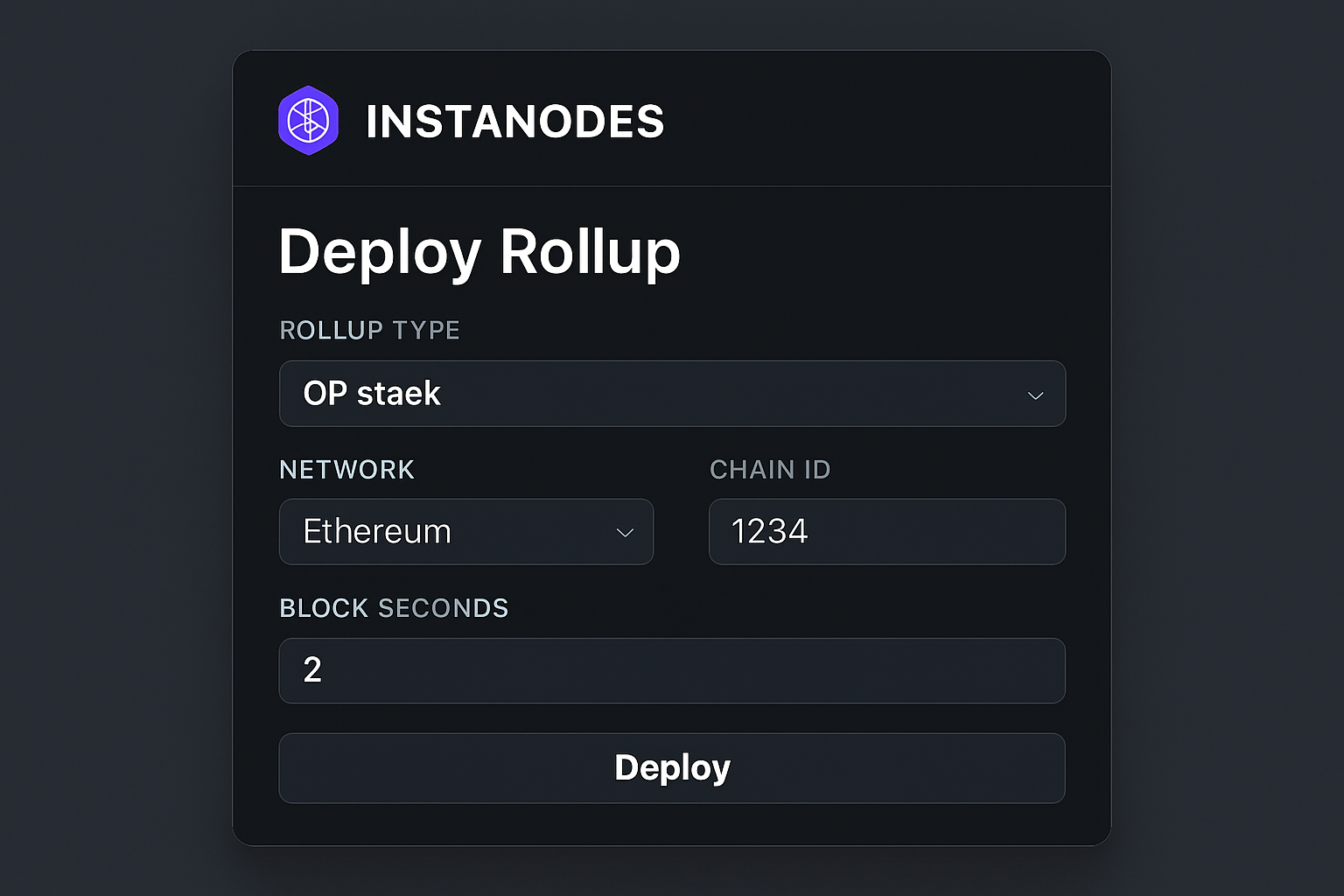This screenshot has height=896, width=1344.
Task: Click inside the Chain ID field
Action: [886, 531]
